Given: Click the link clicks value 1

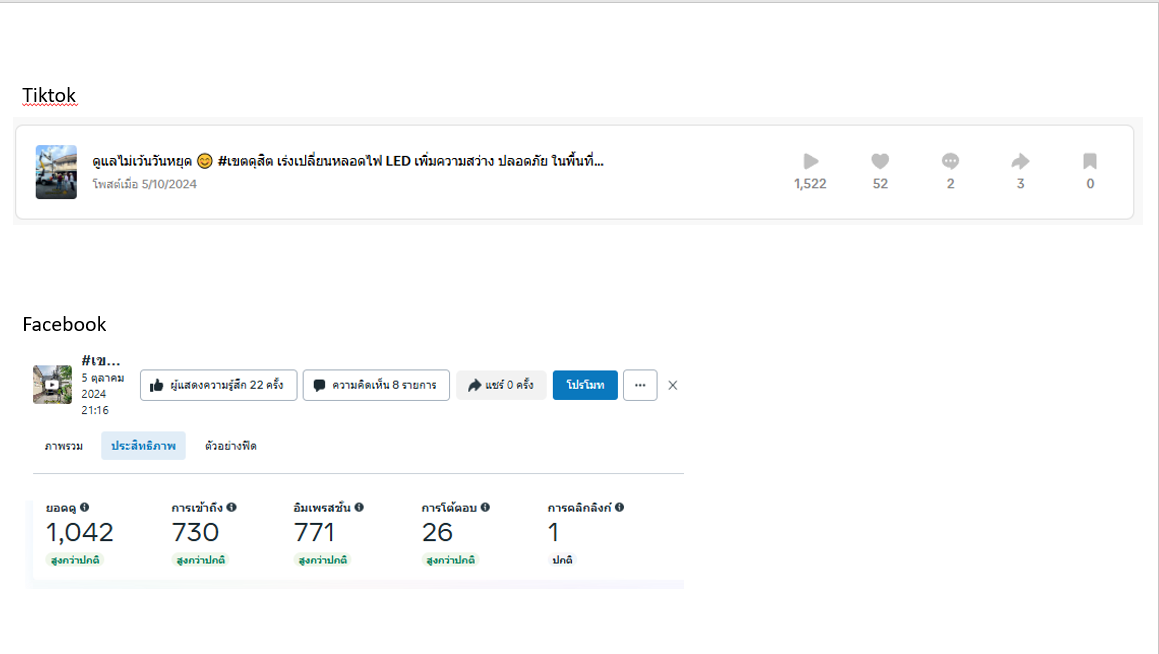Looking at the screenshot, I should (x=553, y=532).
